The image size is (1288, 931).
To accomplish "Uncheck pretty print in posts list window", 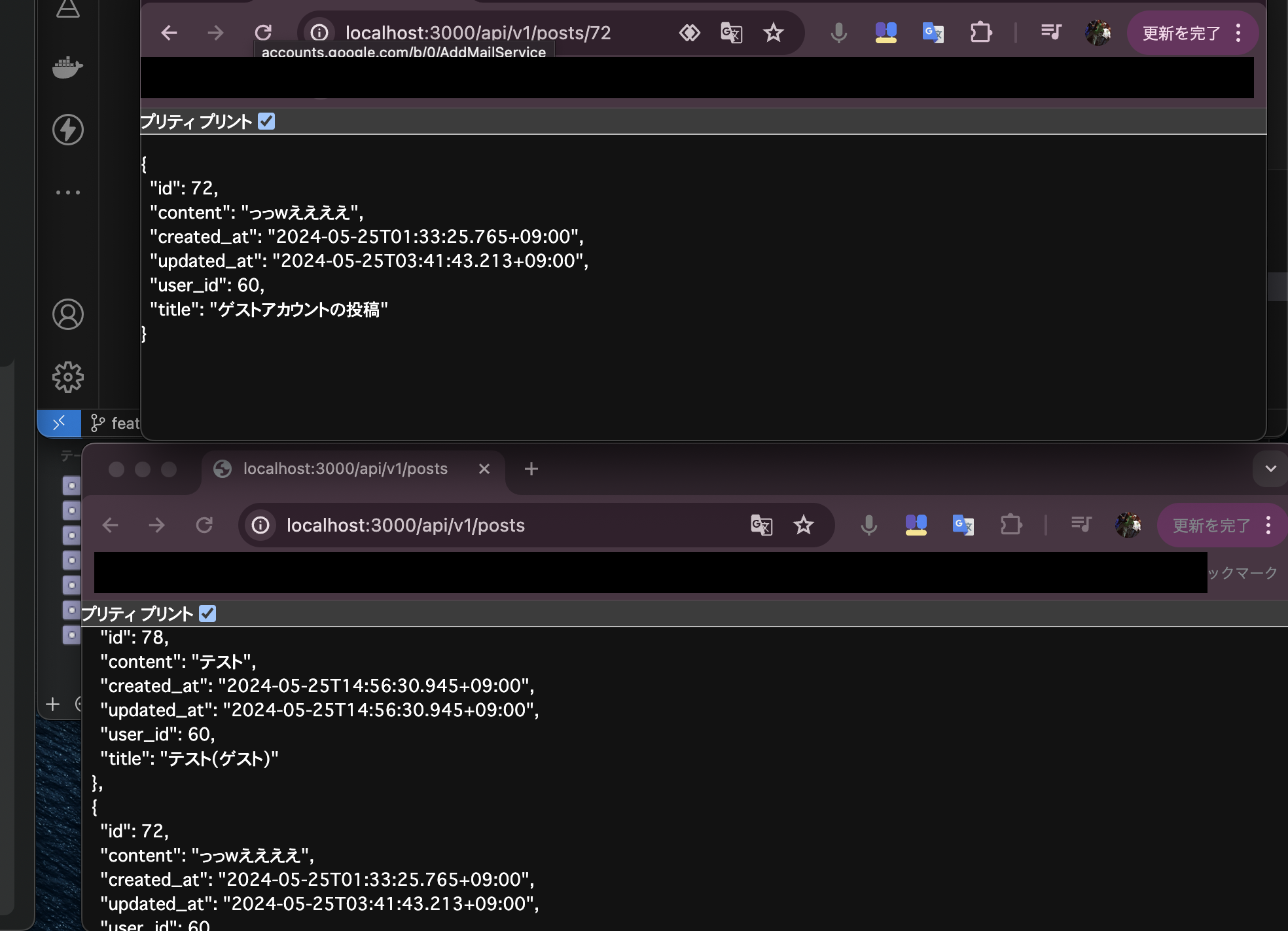I will [x=207, y=613].
